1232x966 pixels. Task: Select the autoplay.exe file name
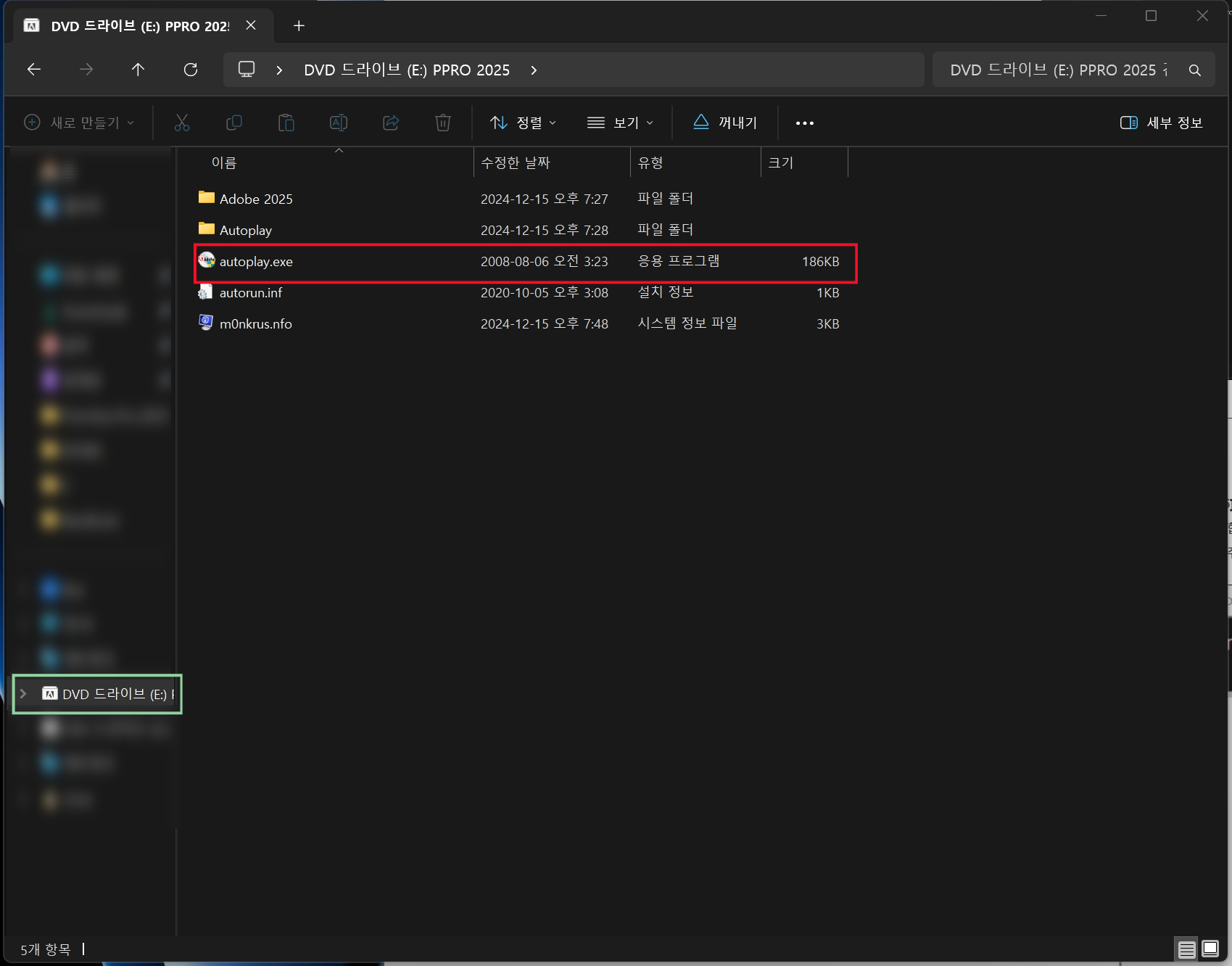256,262
